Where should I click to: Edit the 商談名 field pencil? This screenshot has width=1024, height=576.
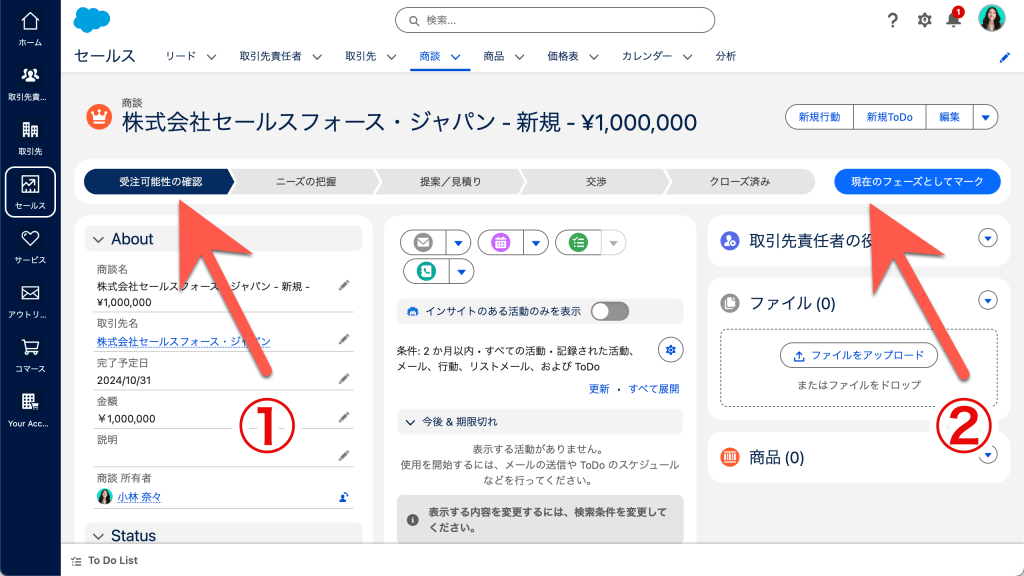344,285
